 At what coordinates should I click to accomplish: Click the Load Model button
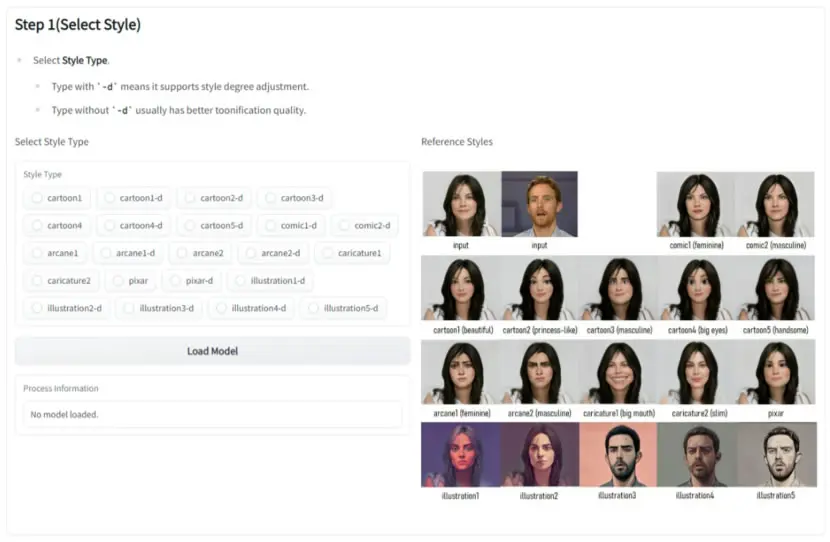click(x=212, y=351)
